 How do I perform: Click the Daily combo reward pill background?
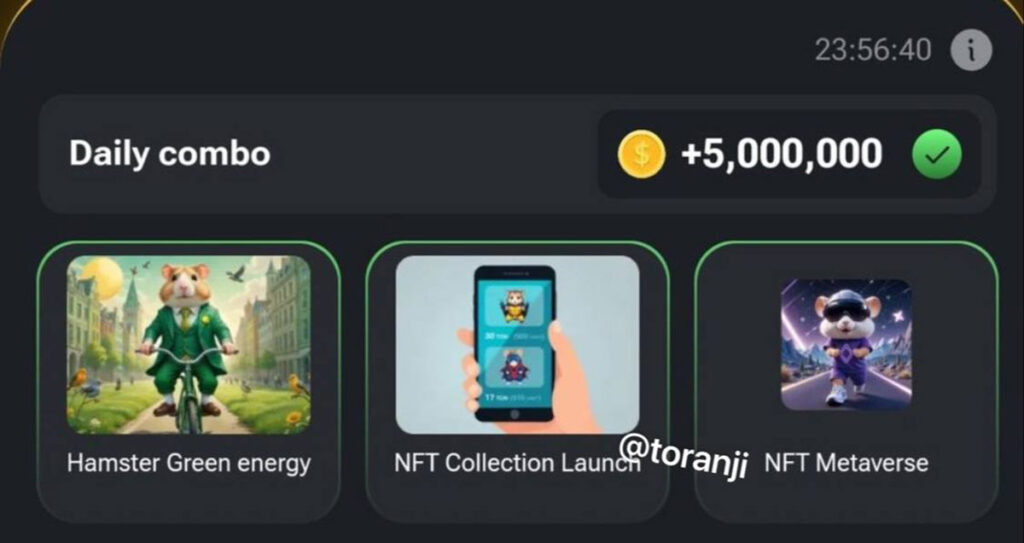pyautogui.click(x=790, y=154)
